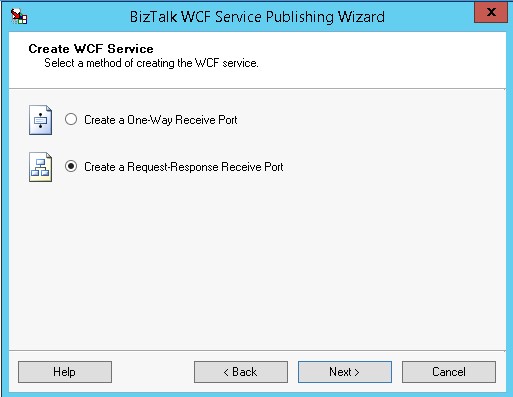This screenshot has width=513, height=397.
Task: Click the Request-Response port diagram icon
Action: click(x=40, y=167)
